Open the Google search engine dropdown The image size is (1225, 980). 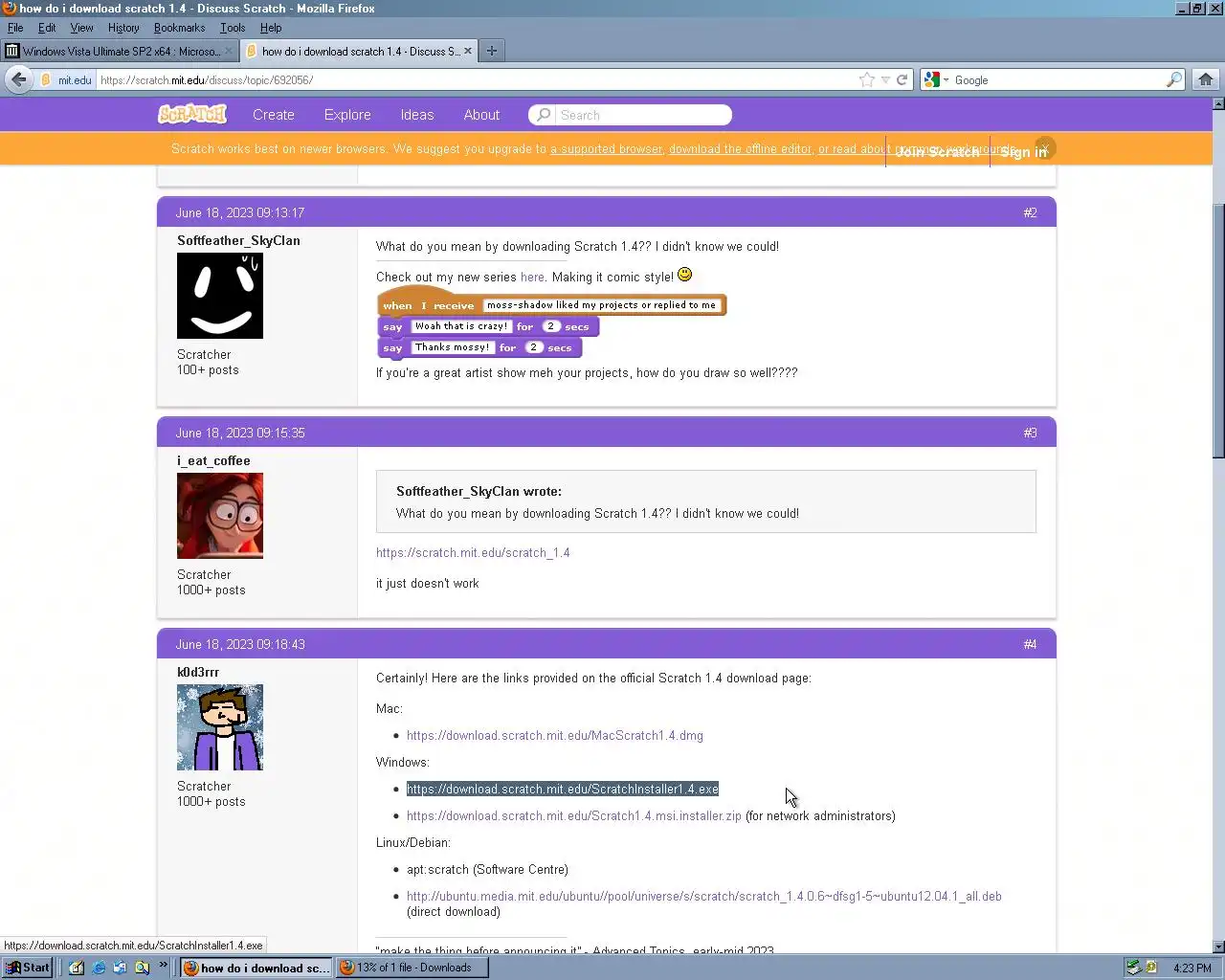pyautogui.click(x=936, y=80)
